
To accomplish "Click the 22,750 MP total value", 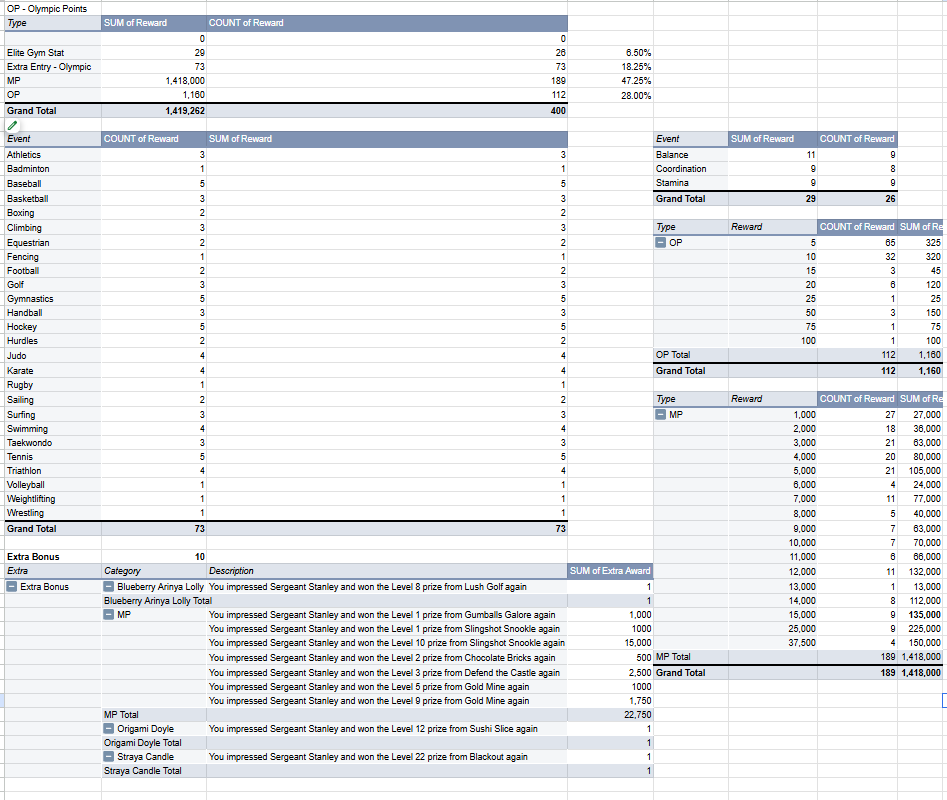I will tap(638, 715).
